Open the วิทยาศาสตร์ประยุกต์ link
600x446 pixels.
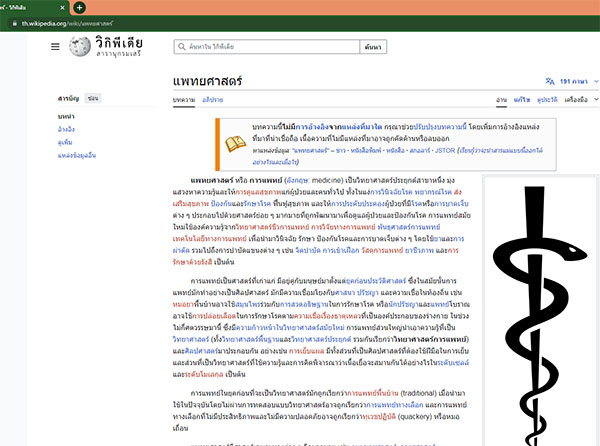click(x=321, y=339)
